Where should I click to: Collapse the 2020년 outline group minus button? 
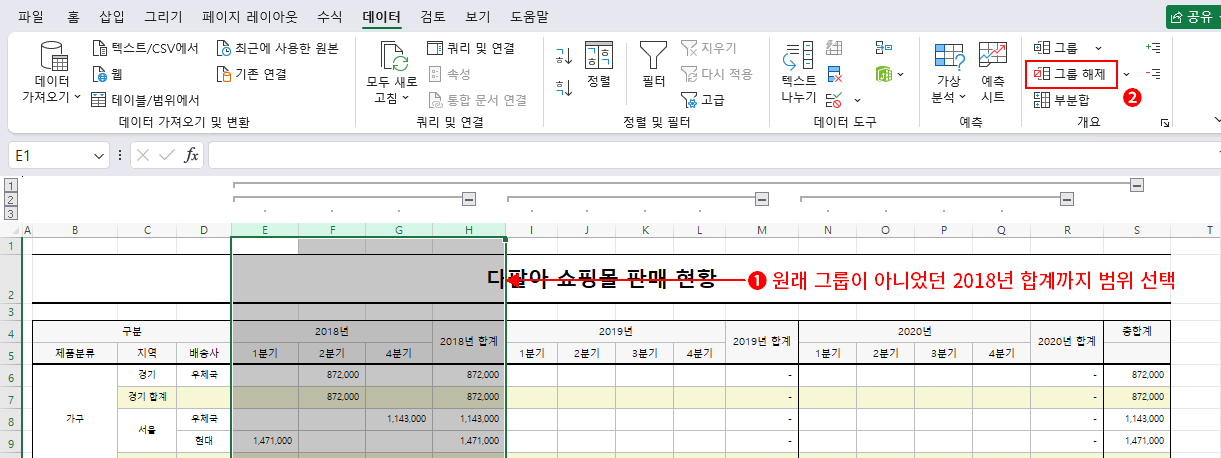point(1067,198)
